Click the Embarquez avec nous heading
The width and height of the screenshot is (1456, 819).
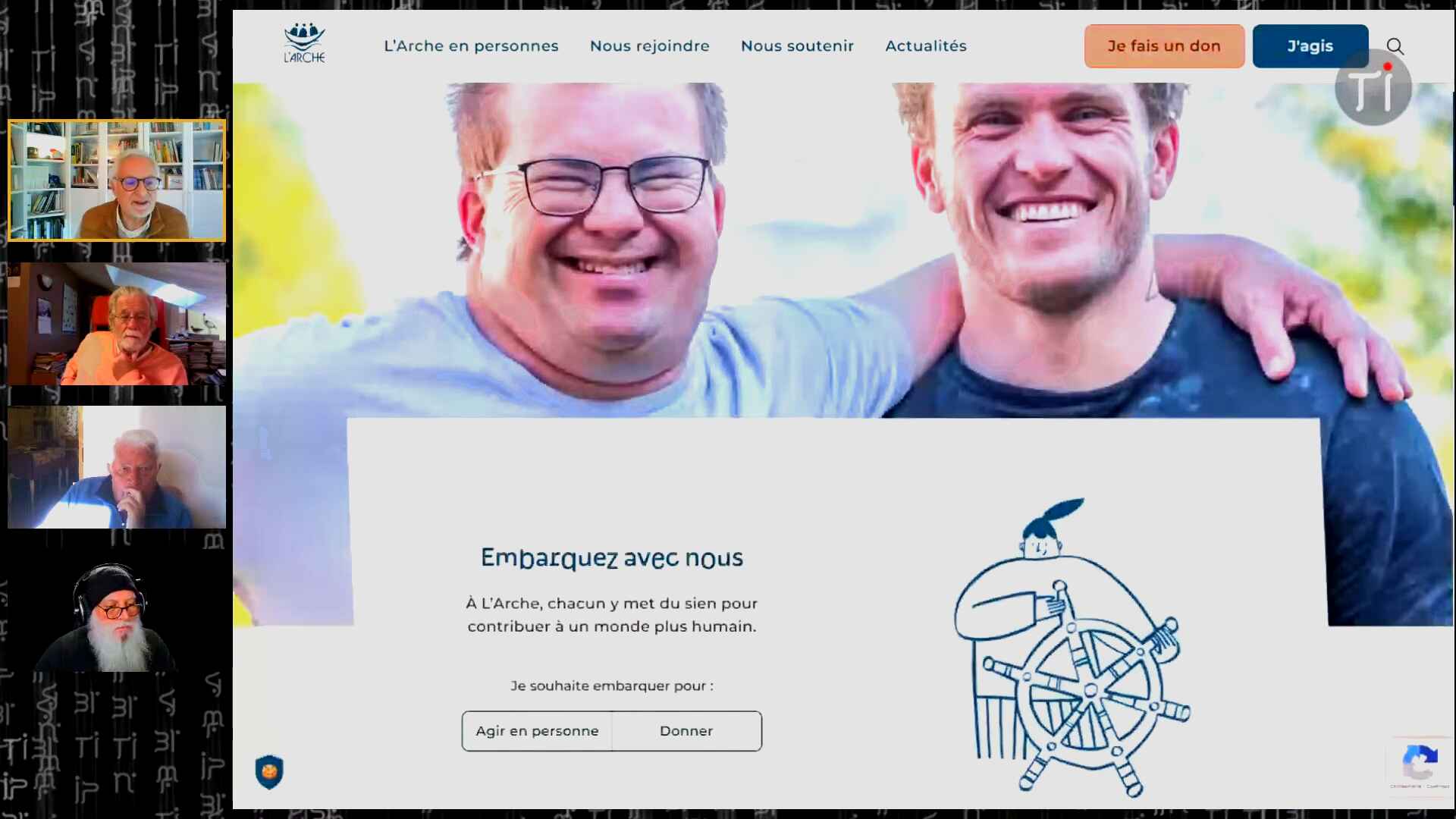[x=612, y=558]
